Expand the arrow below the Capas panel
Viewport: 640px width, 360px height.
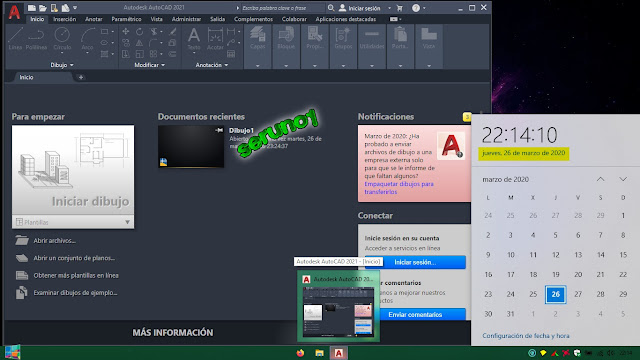coord(258,65)
